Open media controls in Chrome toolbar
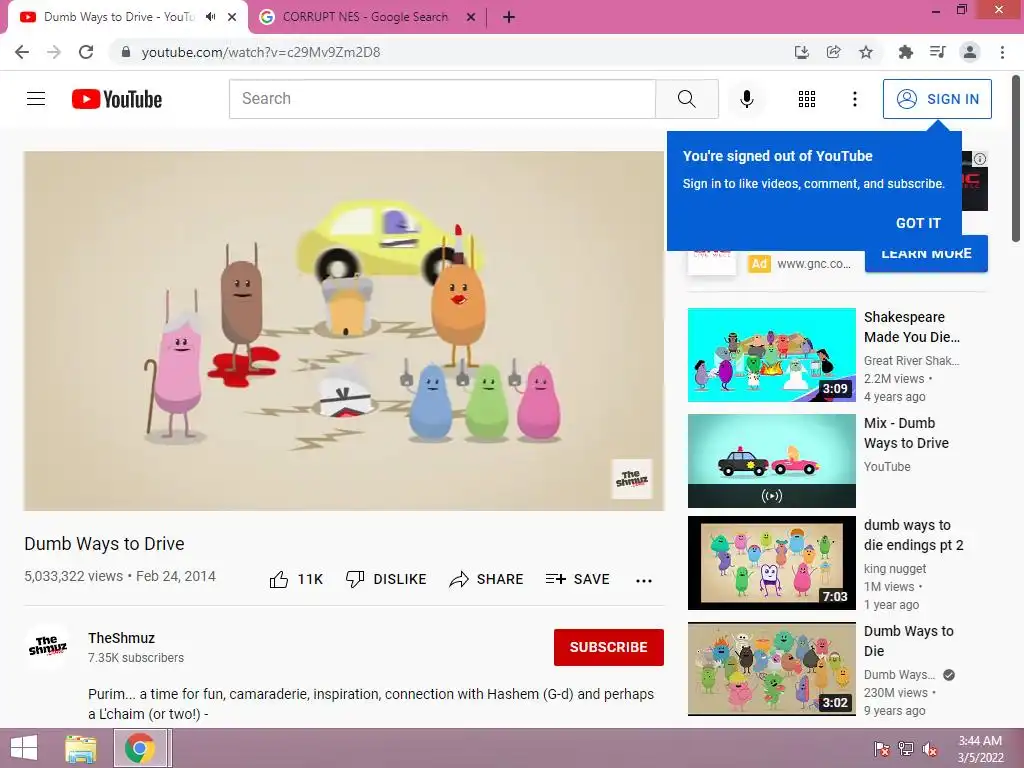Image resolution: width=1024 pixels, height=768 pixels. click(937, 52)
